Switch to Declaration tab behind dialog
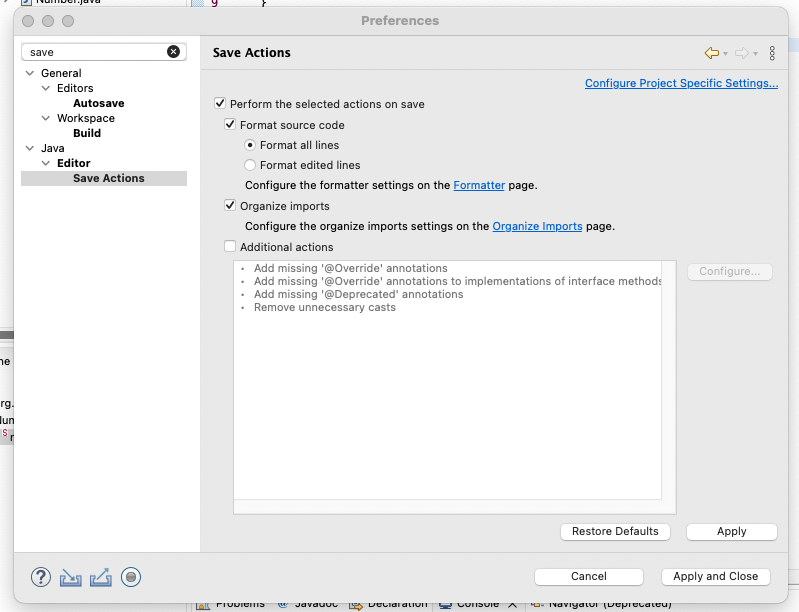799x612 pixels. click(389, 605)
